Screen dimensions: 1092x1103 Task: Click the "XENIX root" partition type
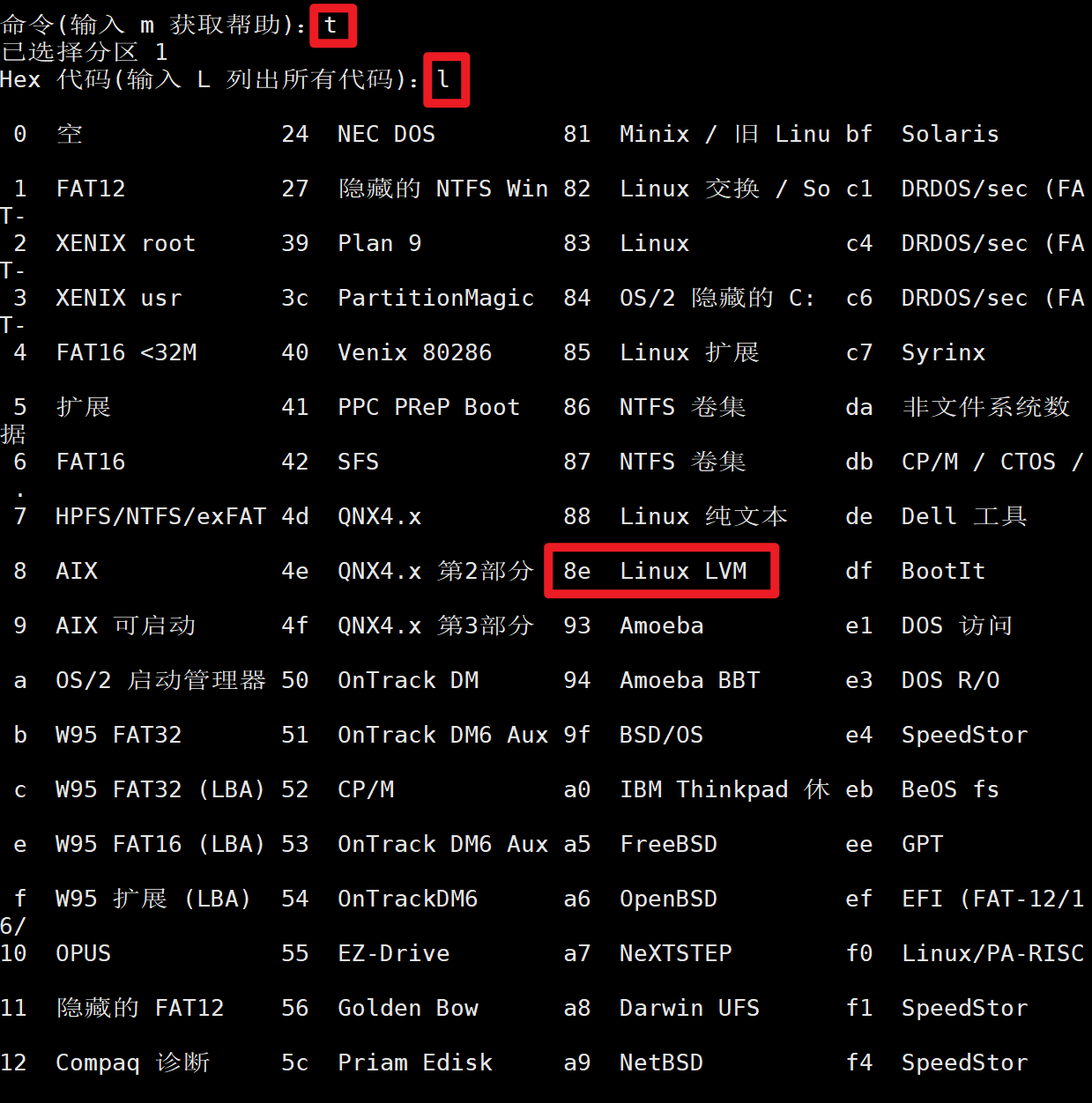tap(126, 243)
